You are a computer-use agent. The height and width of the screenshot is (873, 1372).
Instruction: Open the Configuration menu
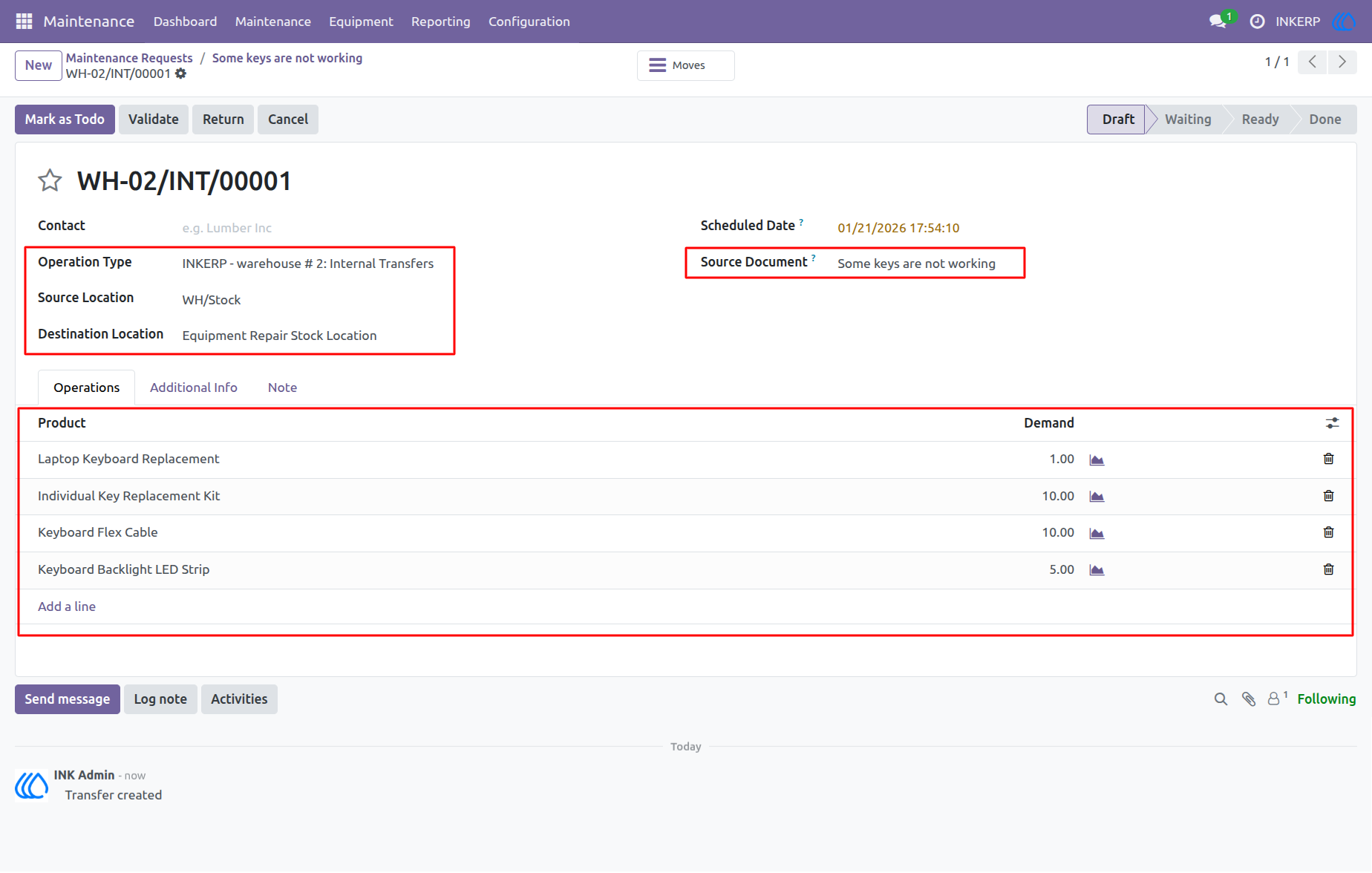point(529,22)
